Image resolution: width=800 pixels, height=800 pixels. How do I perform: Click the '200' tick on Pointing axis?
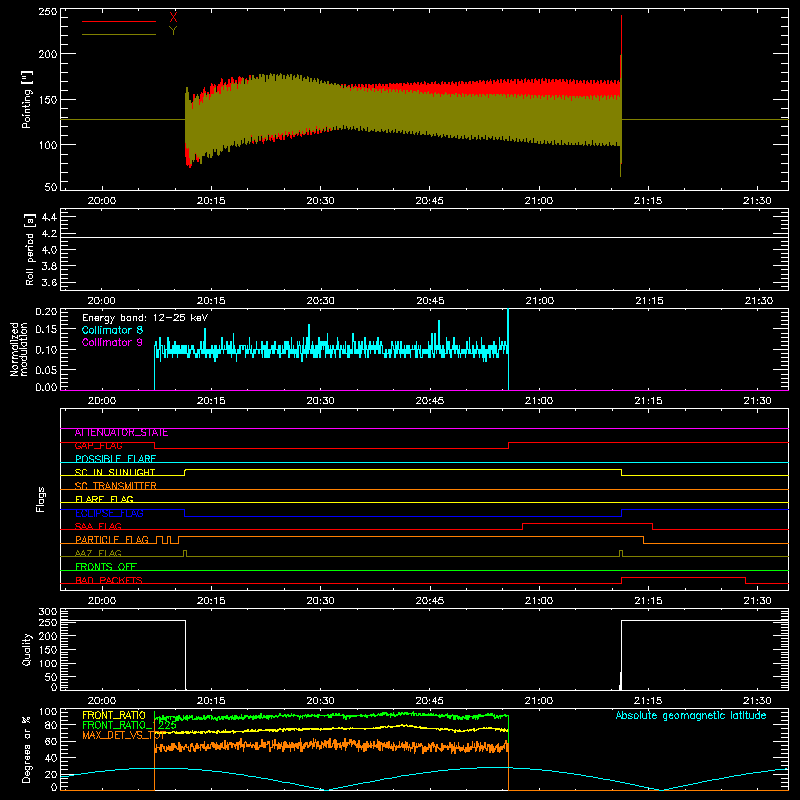pyautogui.click(x=48, y=54)
